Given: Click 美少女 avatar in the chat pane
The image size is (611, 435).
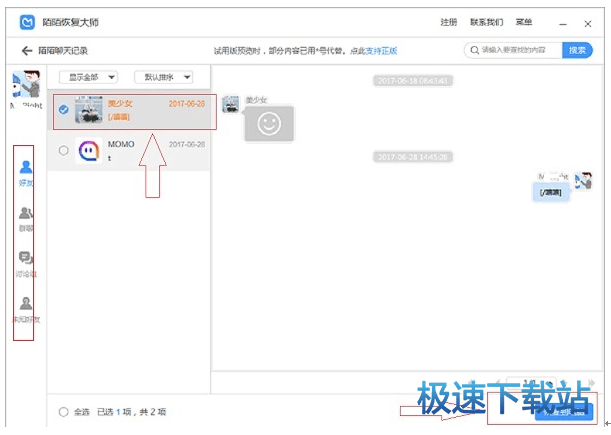Looking at the screenshot, I should point(231,104).
